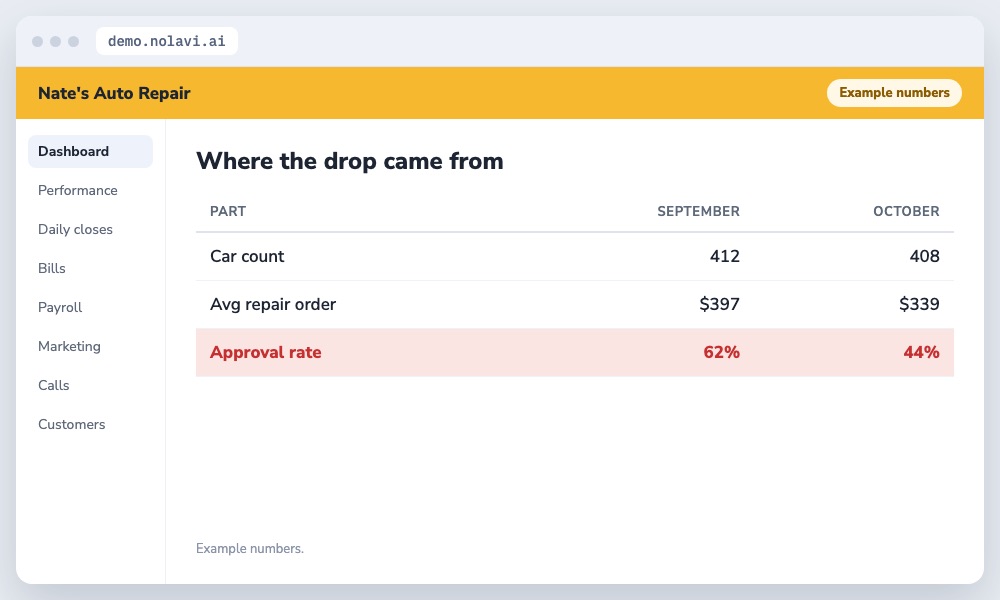Click the $397 September value
Screen dimensions: 1000x600
[x=719, y=304]
